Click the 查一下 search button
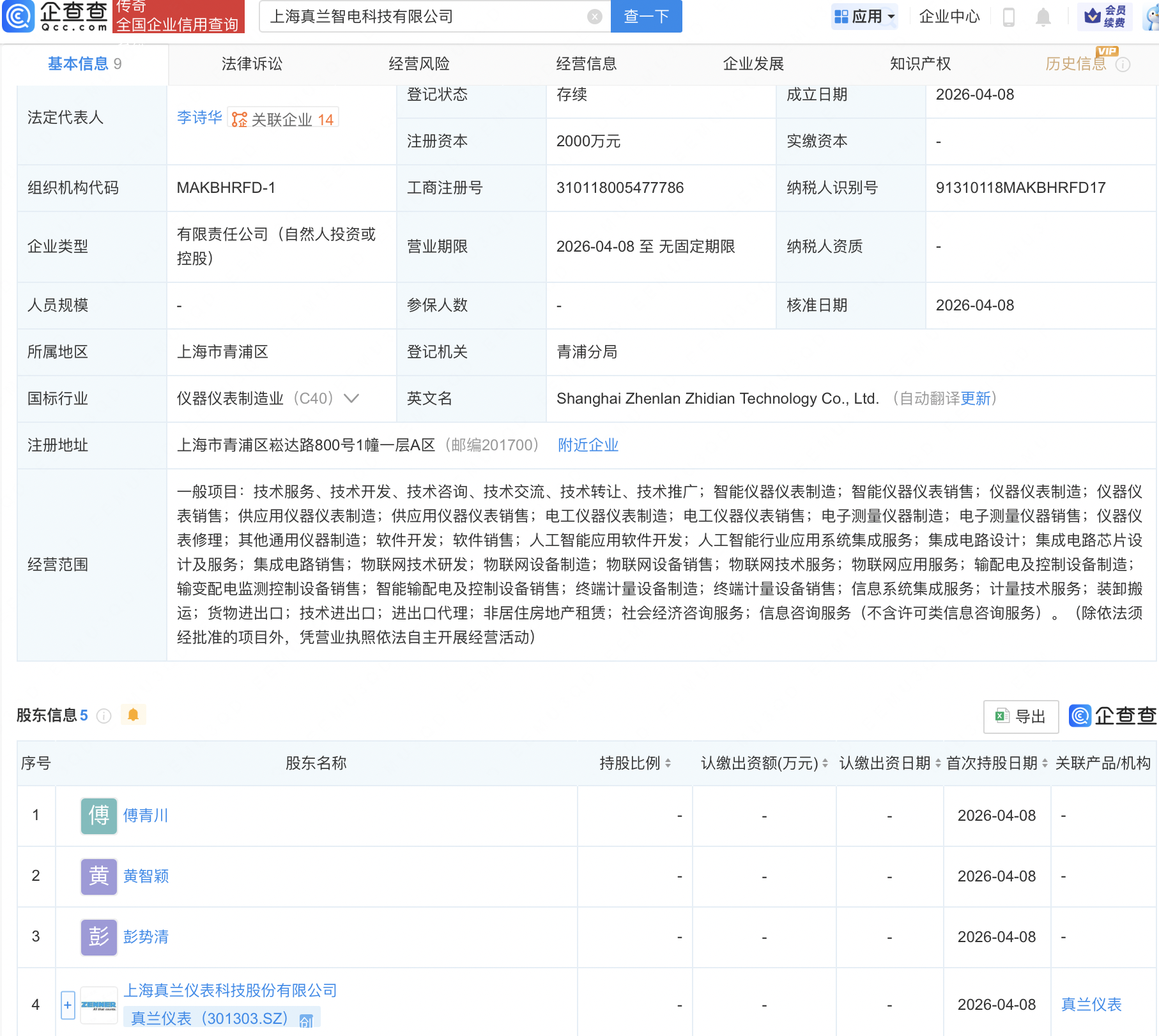Viewport: 1159px width, 1036px height. (646, 17)
